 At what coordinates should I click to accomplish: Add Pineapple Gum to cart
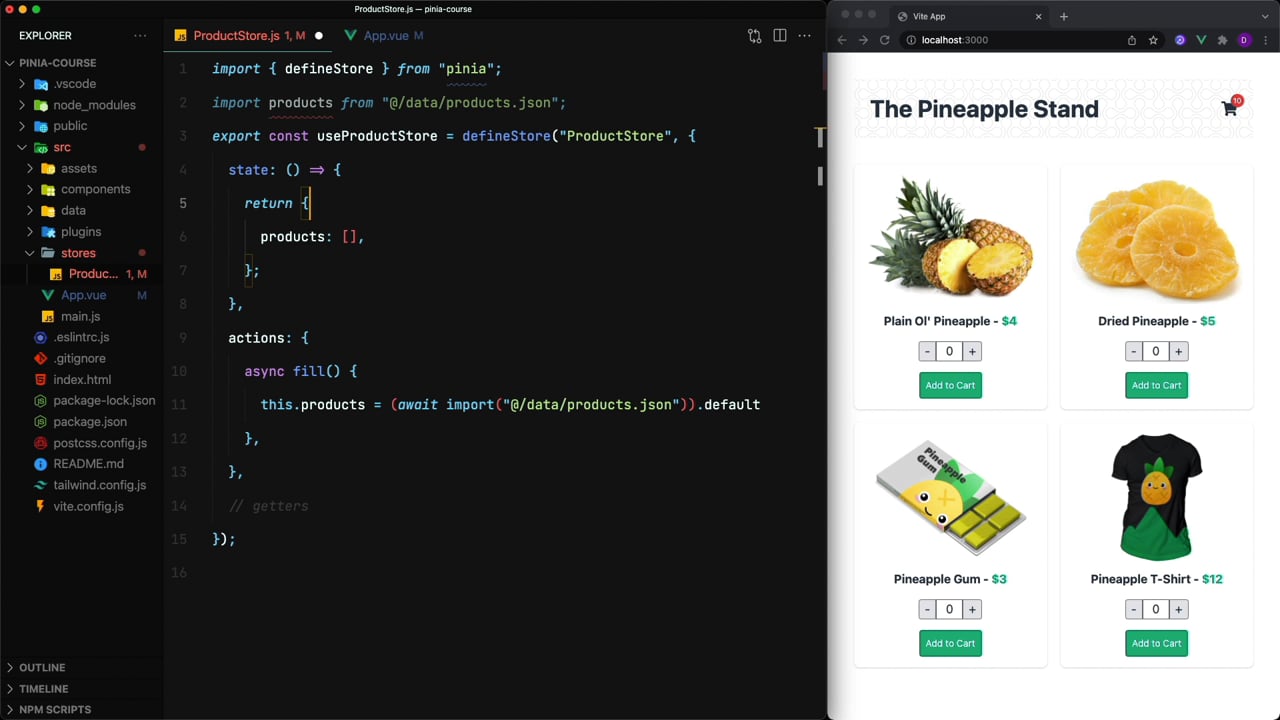tap(950, 643)
